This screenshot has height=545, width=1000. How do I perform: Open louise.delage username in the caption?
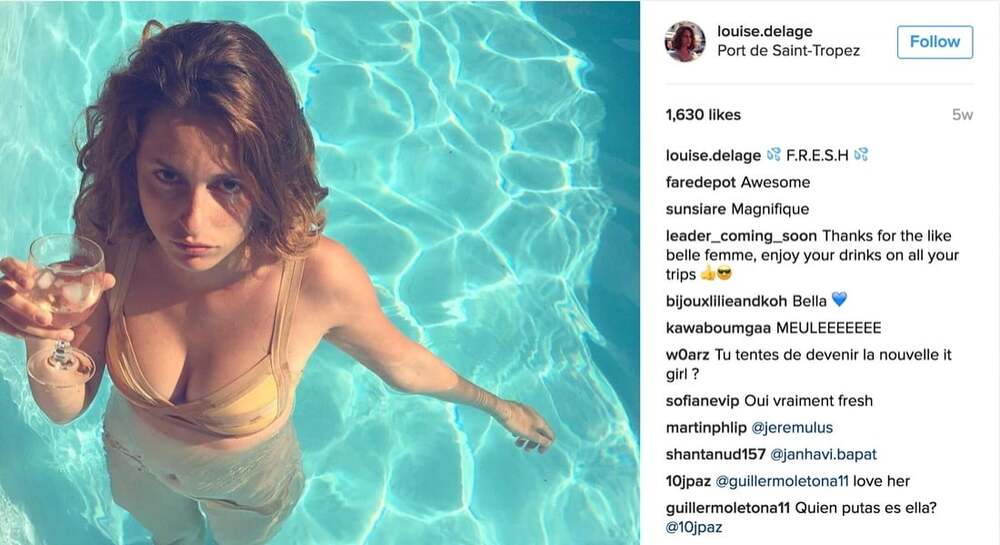713,156
